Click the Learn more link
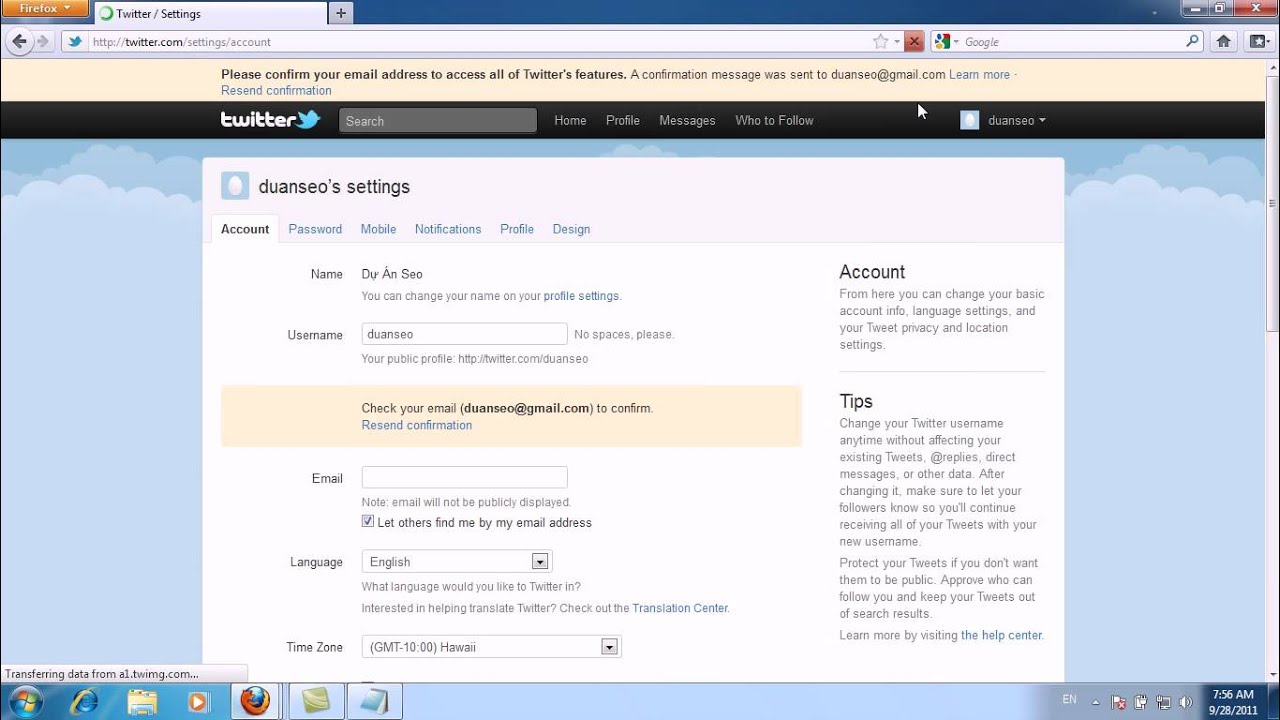Image resolution: width=1280 pixels, height=720 pixels. 979,74
